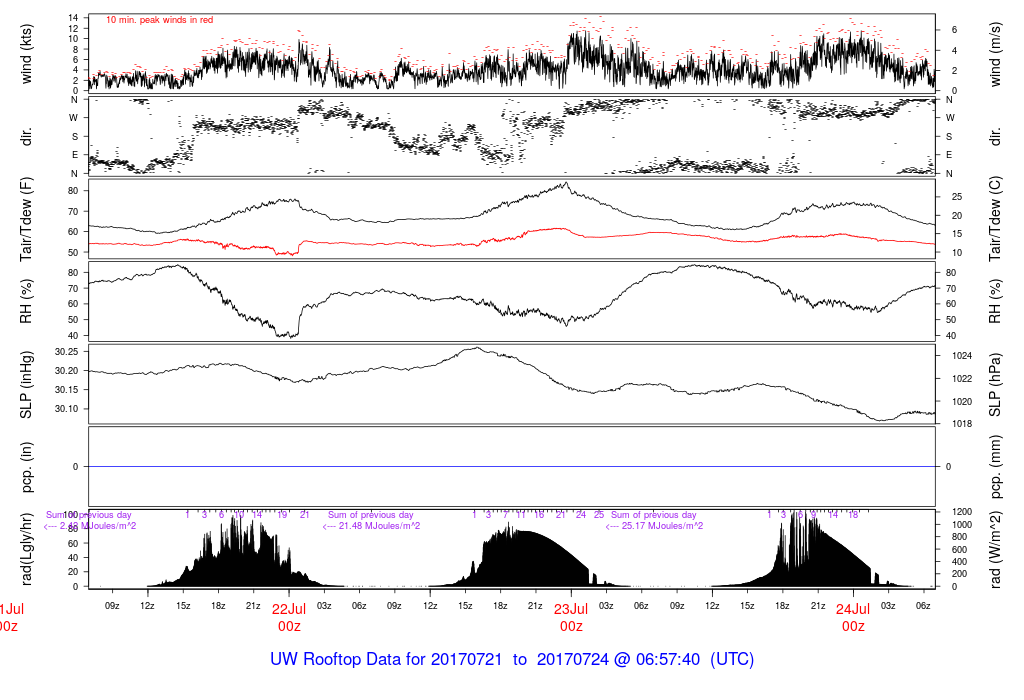Viewport: 1024px width, 700px height.
Task: Click the '30.25' SLP tick value
Action: pyautogui.click(x=66, y=352)
